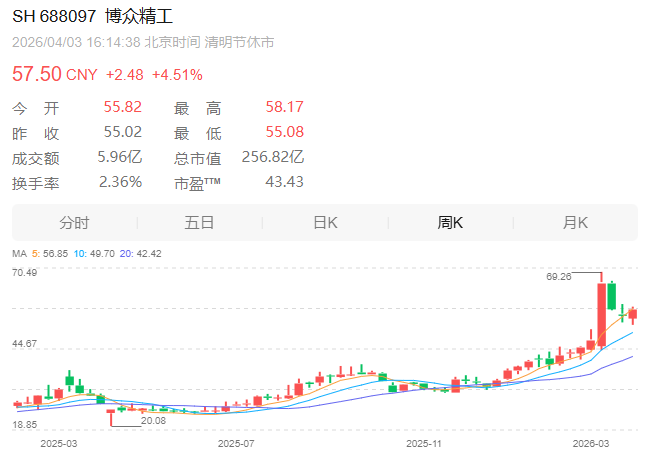652x464 pixels.
Task: Click the 2025-07 date axis label
Action: point(236,444)
